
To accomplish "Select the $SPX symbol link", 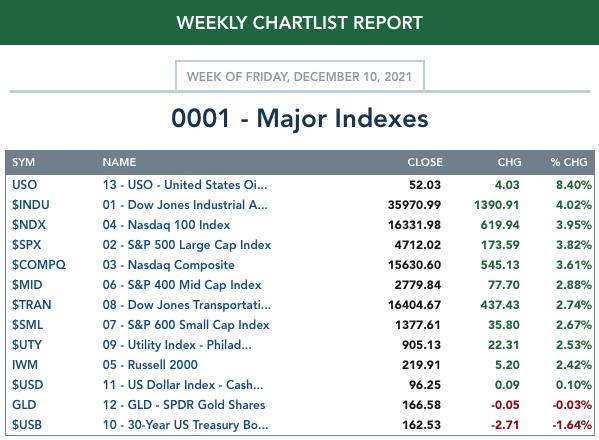I will tap(26, 245).
